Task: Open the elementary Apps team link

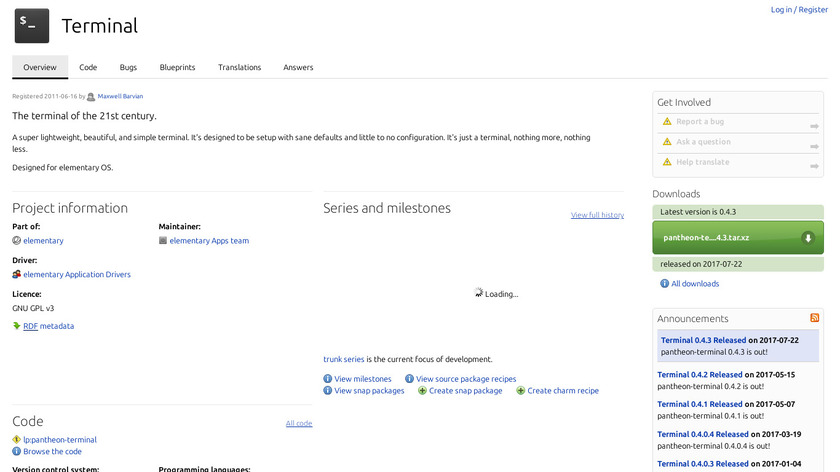Action: point(209,241)
